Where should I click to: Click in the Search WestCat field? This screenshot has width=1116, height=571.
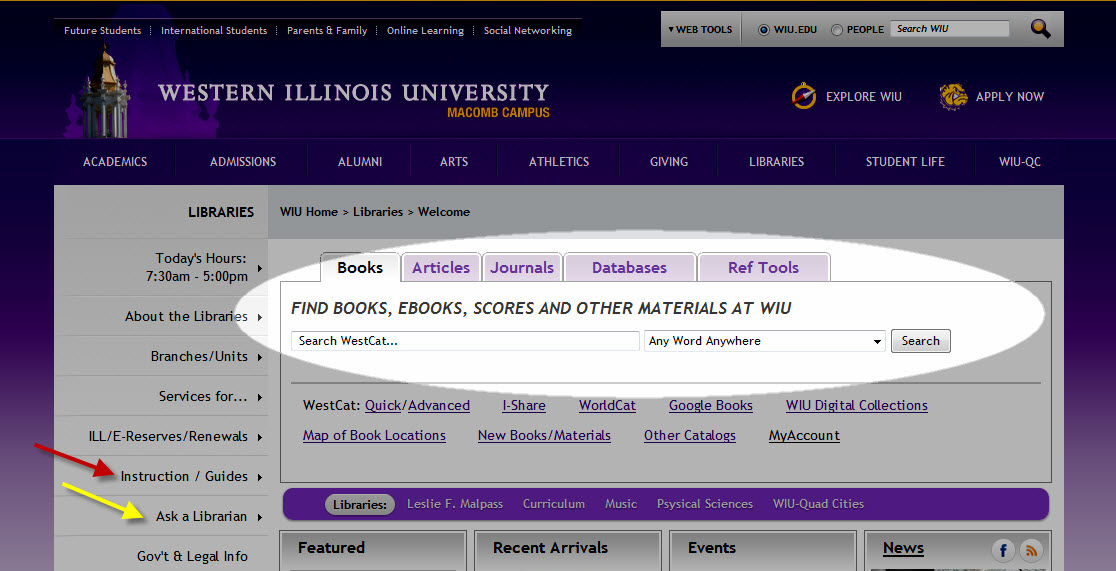click(x=465, y=341)
